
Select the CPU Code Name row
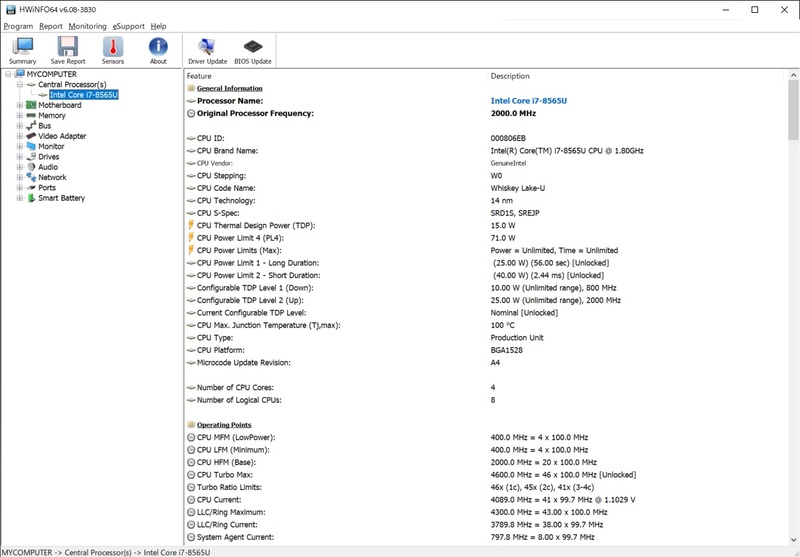(x=485, y=188)
